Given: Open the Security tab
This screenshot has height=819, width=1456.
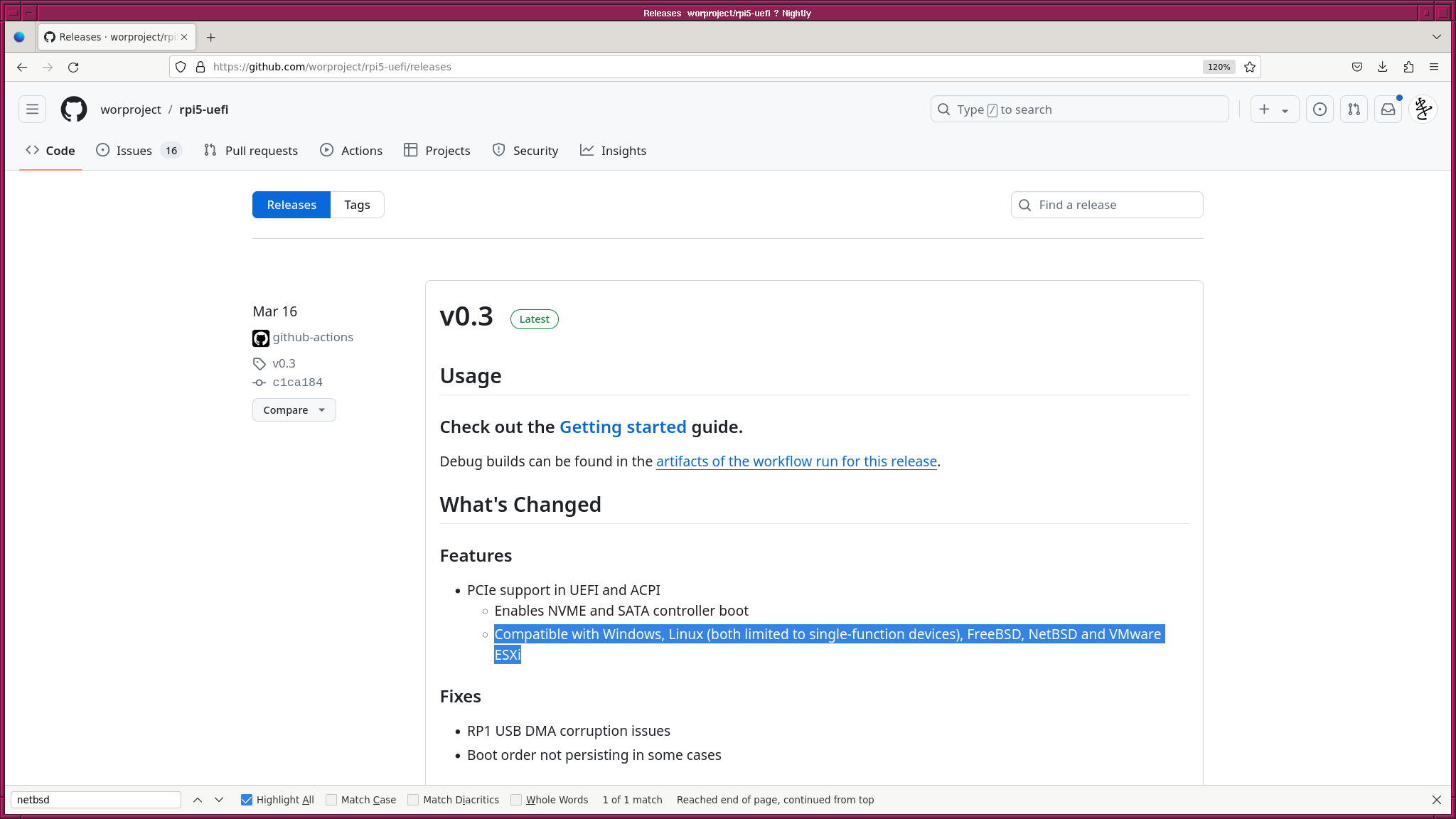Looking at the screenshot, I should click(x=525, y=151).
